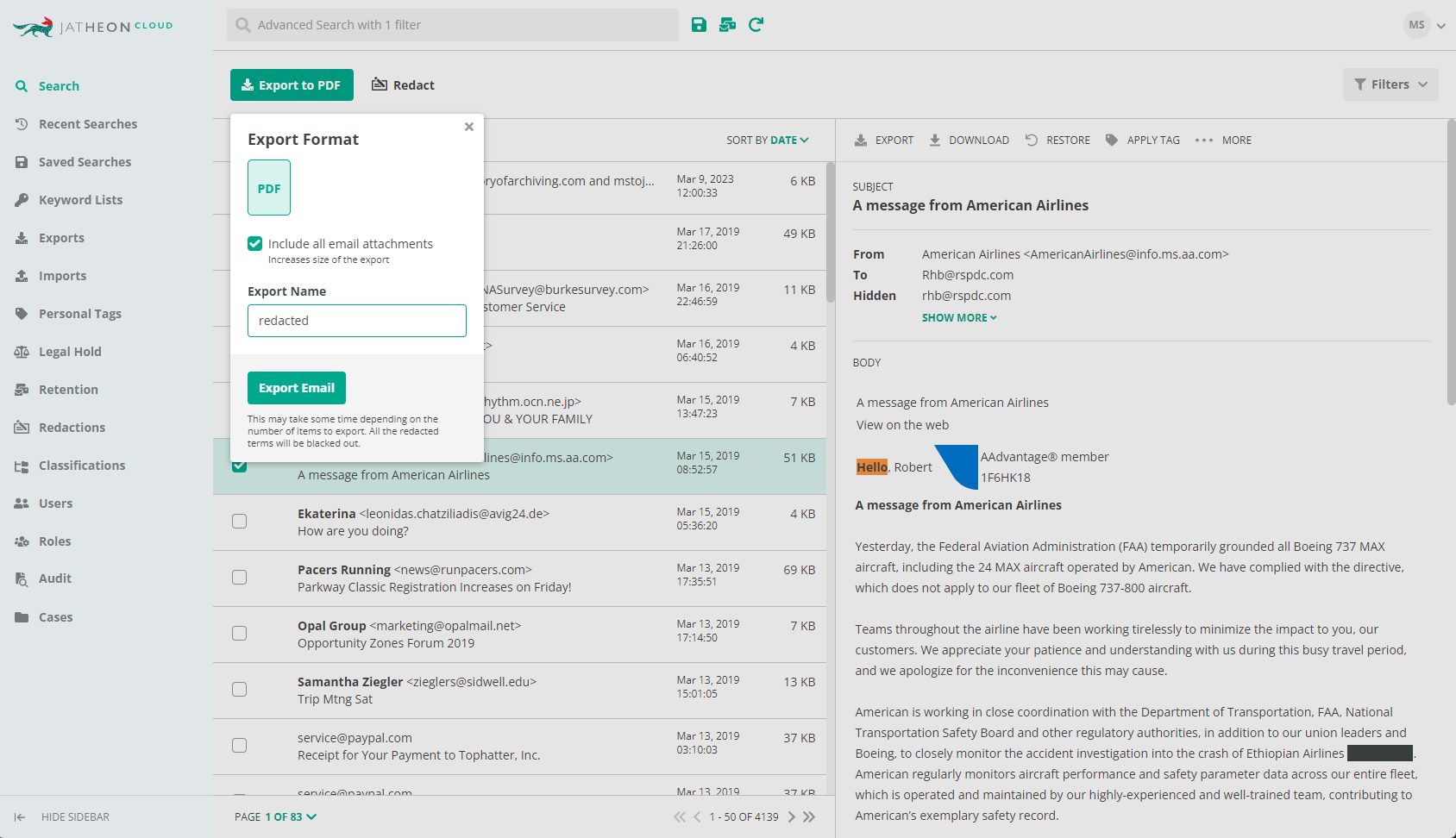This screenshot has width=1456, height=838.
Task: Check the Samantha Ziegler email checkbox
Action: tap(240, 690)
